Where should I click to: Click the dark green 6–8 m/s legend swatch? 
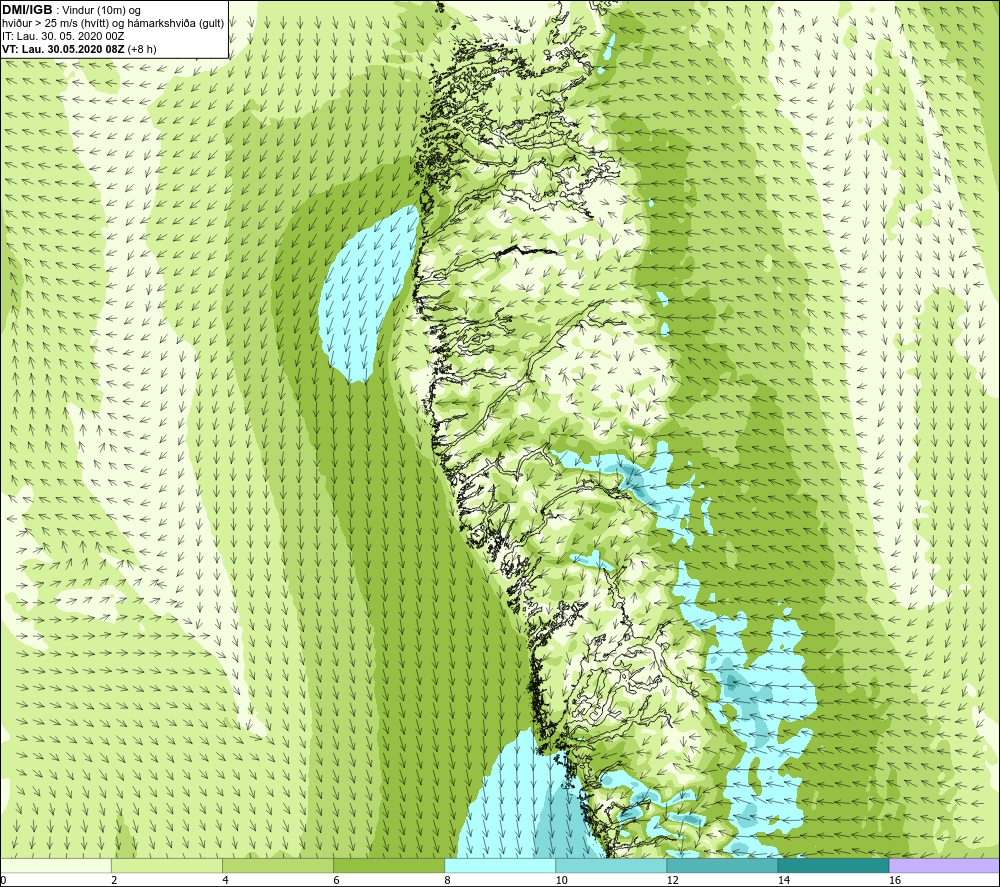pyautogui.click(x=389, y=865)
